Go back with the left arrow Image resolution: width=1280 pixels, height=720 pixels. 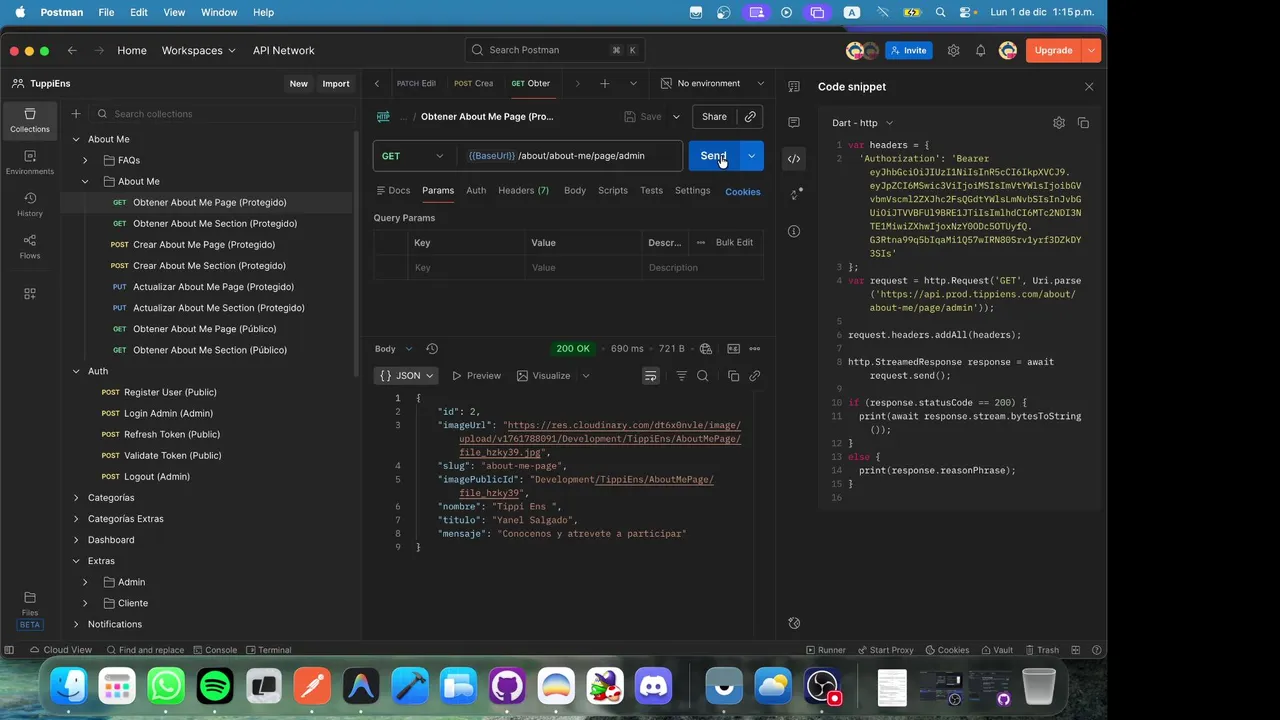[x=72, y=50]
